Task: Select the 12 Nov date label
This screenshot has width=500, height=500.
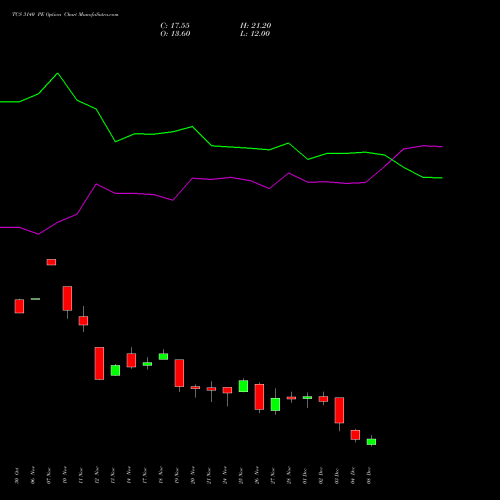Action: pyautogui.click(x=97, y=476)
